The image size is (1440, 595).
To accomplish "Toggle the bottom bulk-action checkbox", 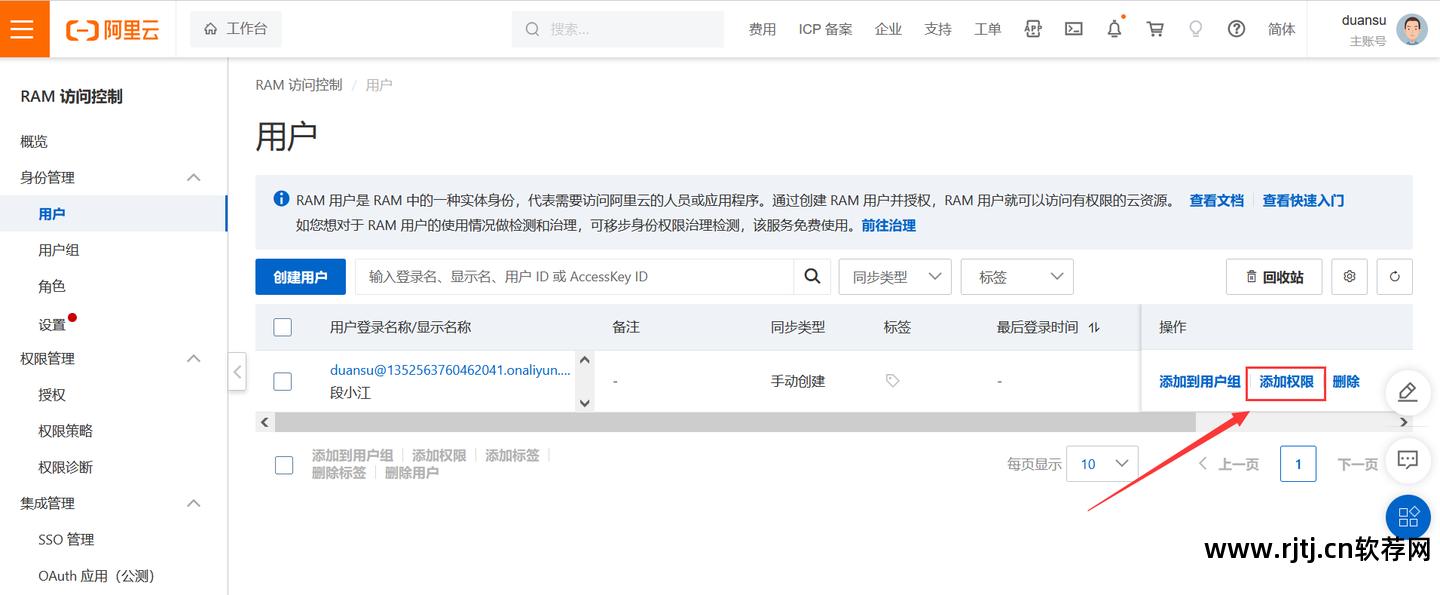I will point(284,465).
